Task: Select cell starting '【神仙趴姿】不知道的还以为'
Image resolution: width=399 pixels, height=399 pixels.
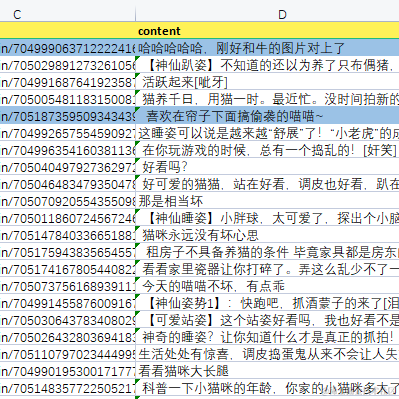Action: click(x=267, y=65)
